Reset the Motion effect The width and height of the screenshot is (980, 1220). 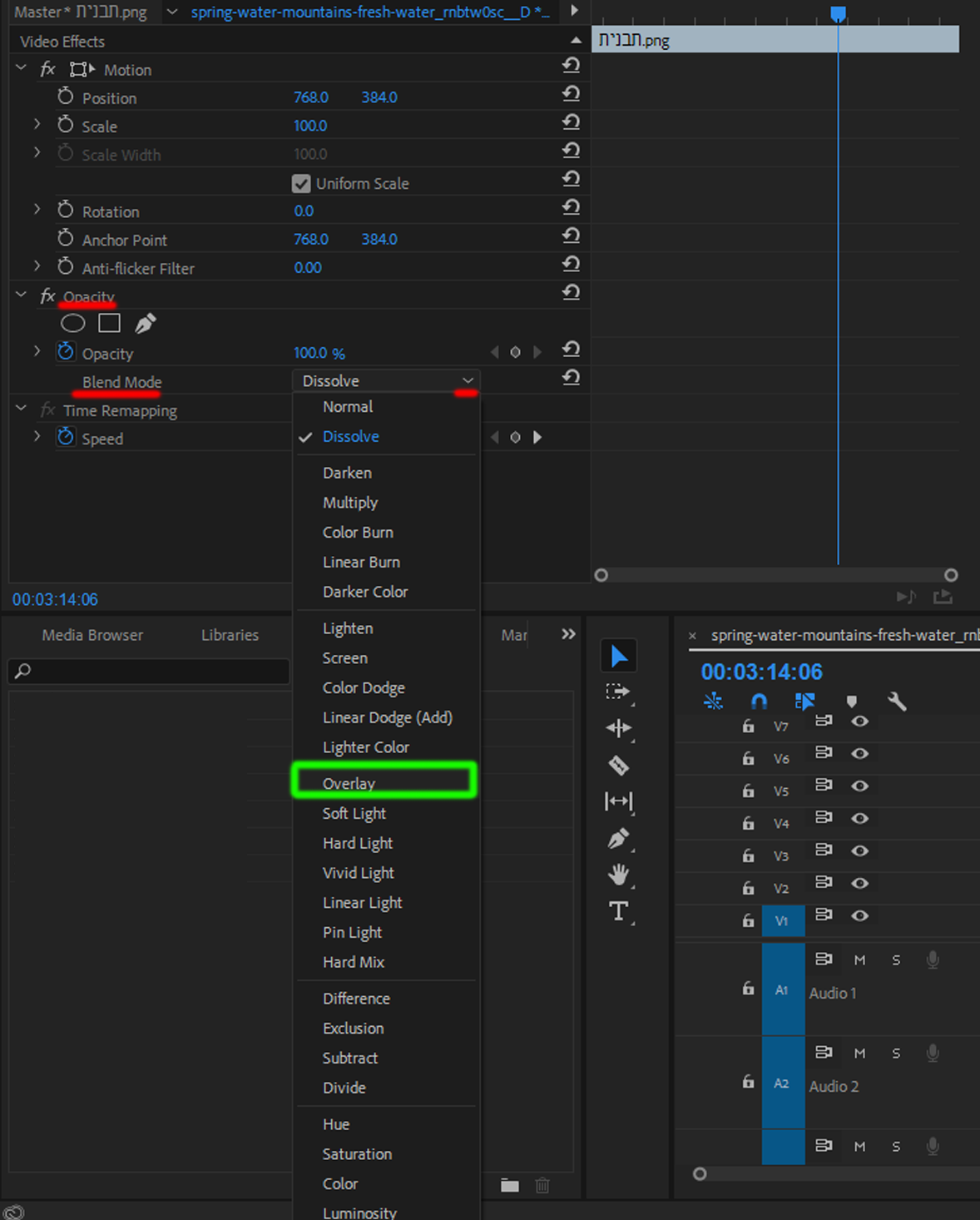[571, 66]
